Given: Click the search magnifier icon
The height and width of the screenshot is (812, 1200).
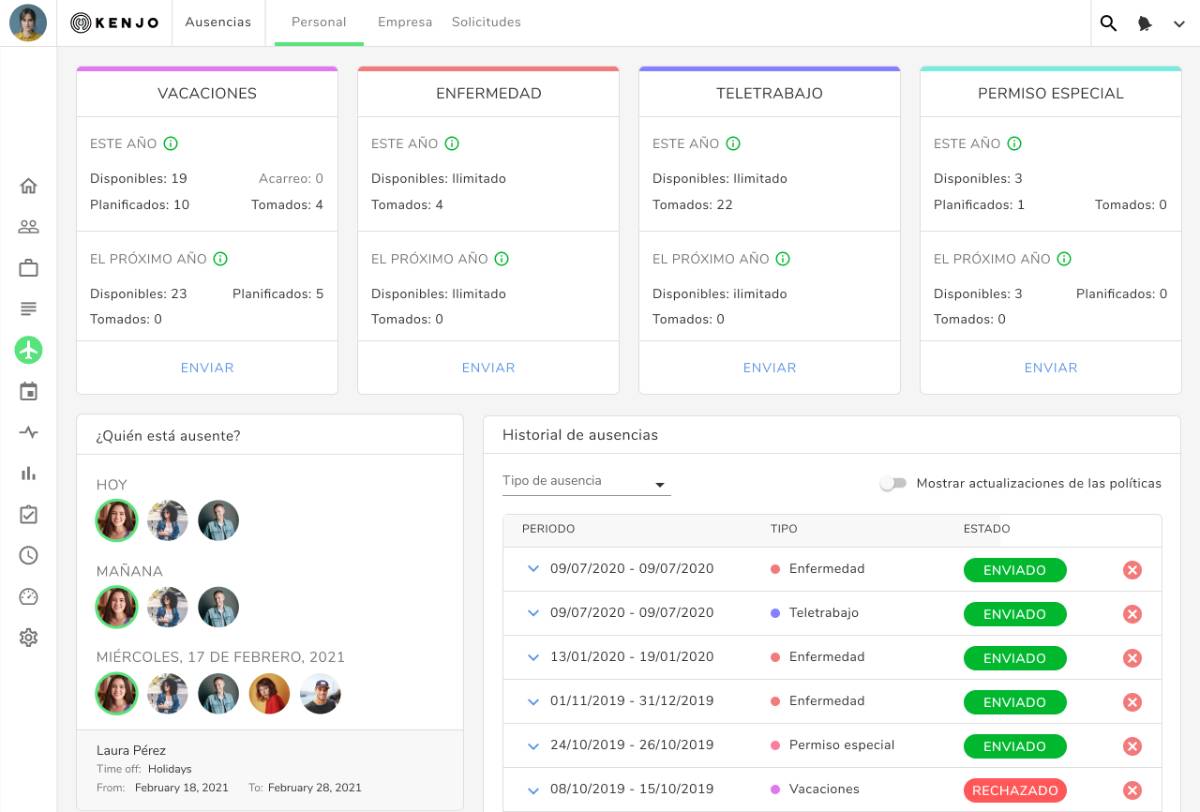Looking at the screenshot, I should 1108,23.
